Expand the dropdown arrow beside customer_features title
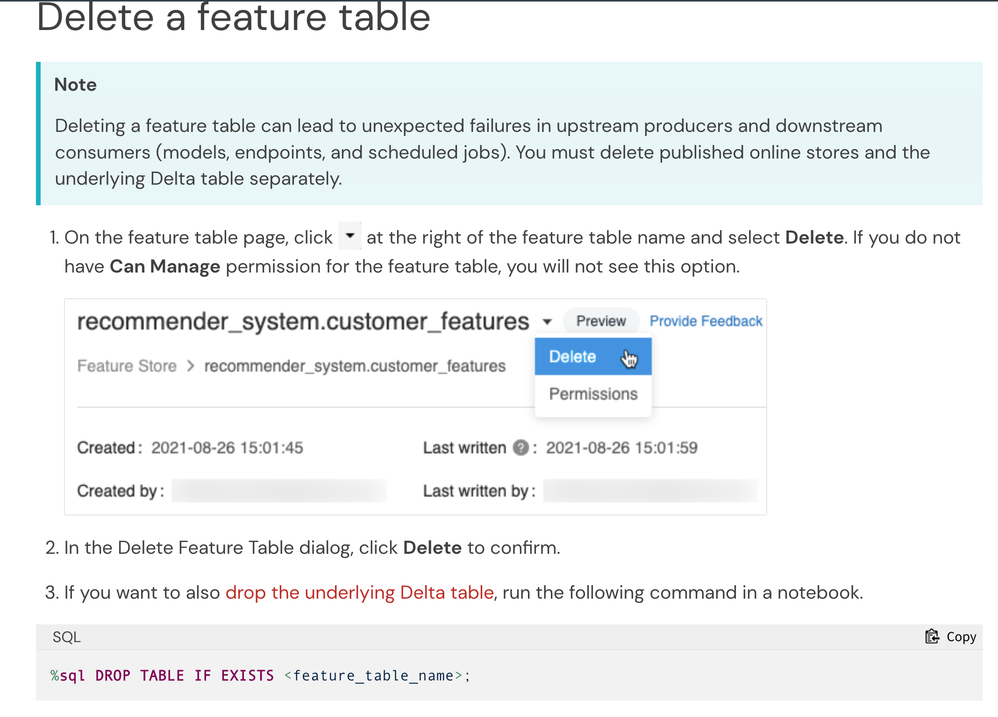This screenshot has height=717, width=998. (547, 322)
